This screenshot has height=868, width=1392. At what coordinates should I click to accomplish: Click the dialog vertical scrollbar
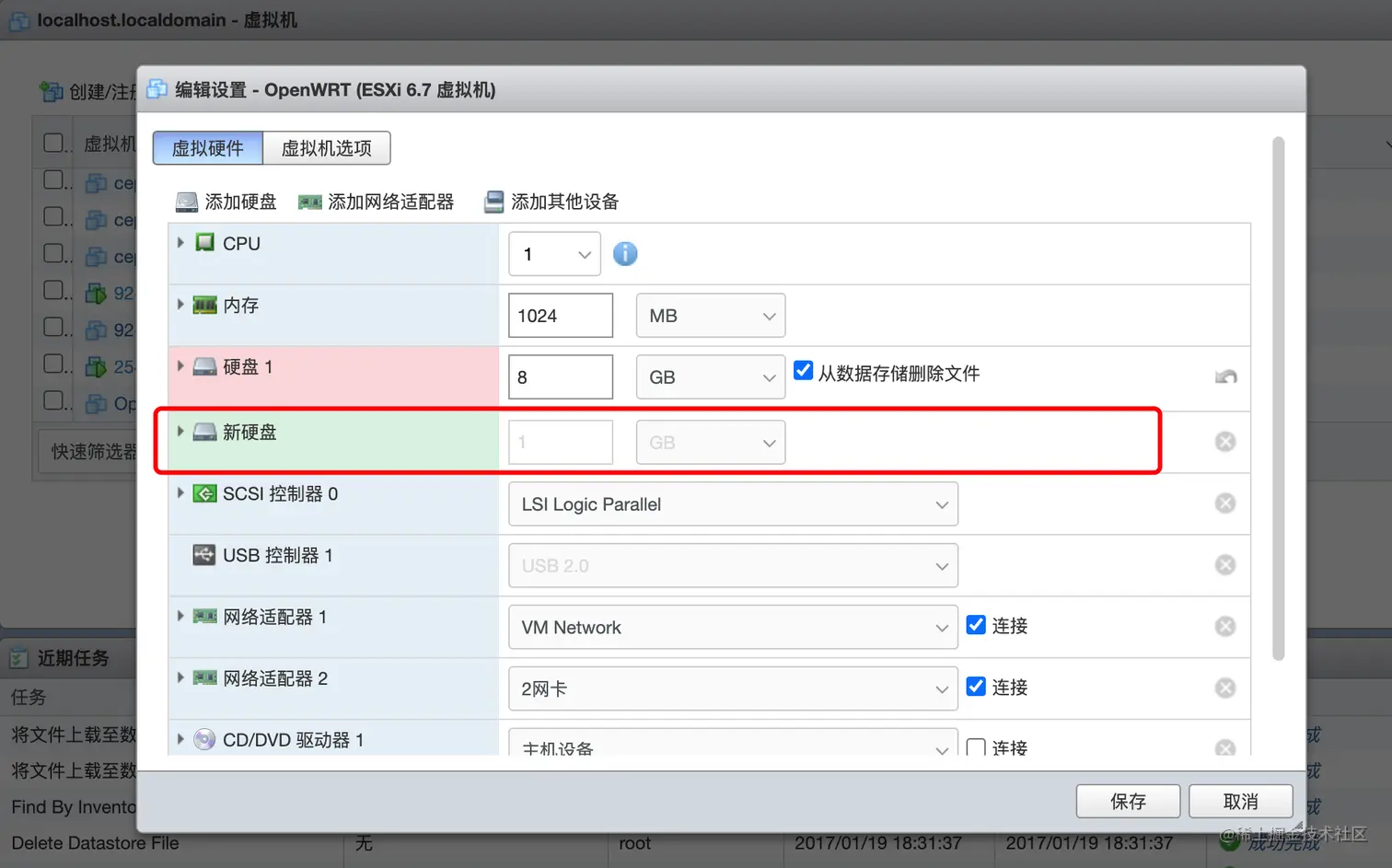point(1278,399)
